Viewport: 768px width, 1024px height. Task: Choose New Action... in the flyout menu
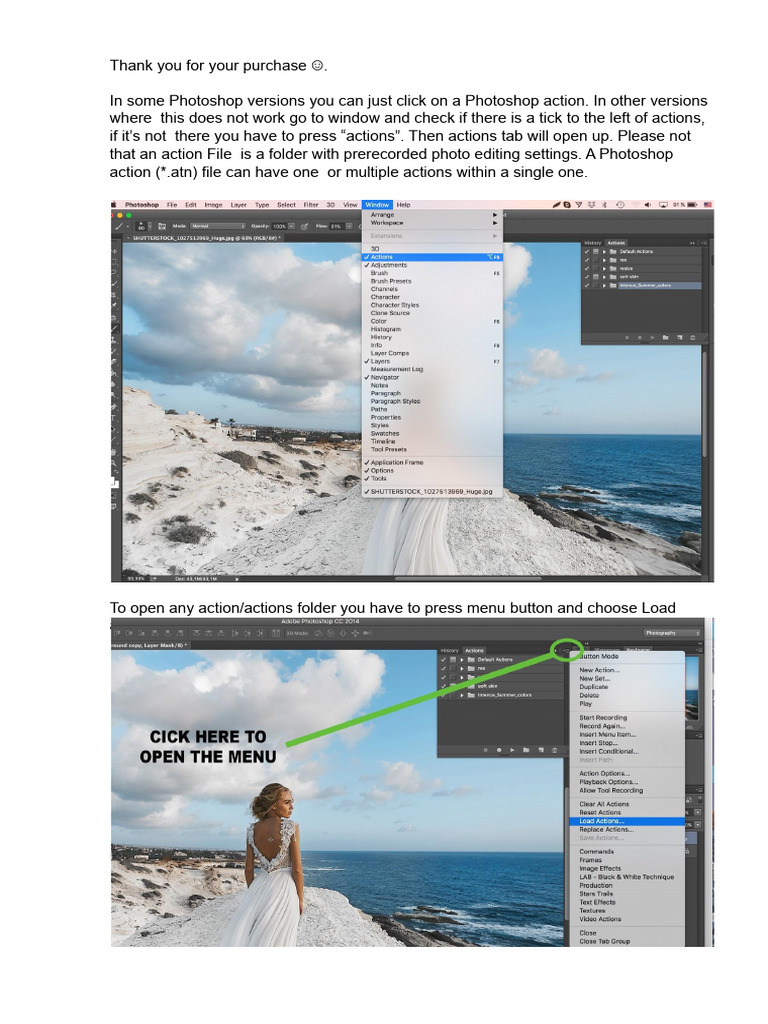tap(626, 670)
